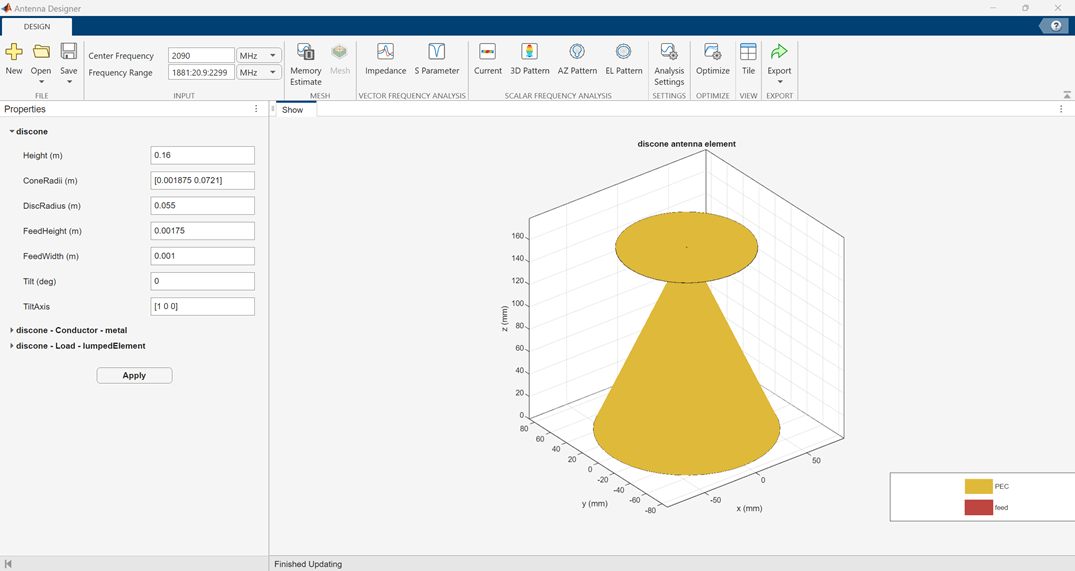
Task: Open the Center Frequency unit dropdown
Action: 272,56
